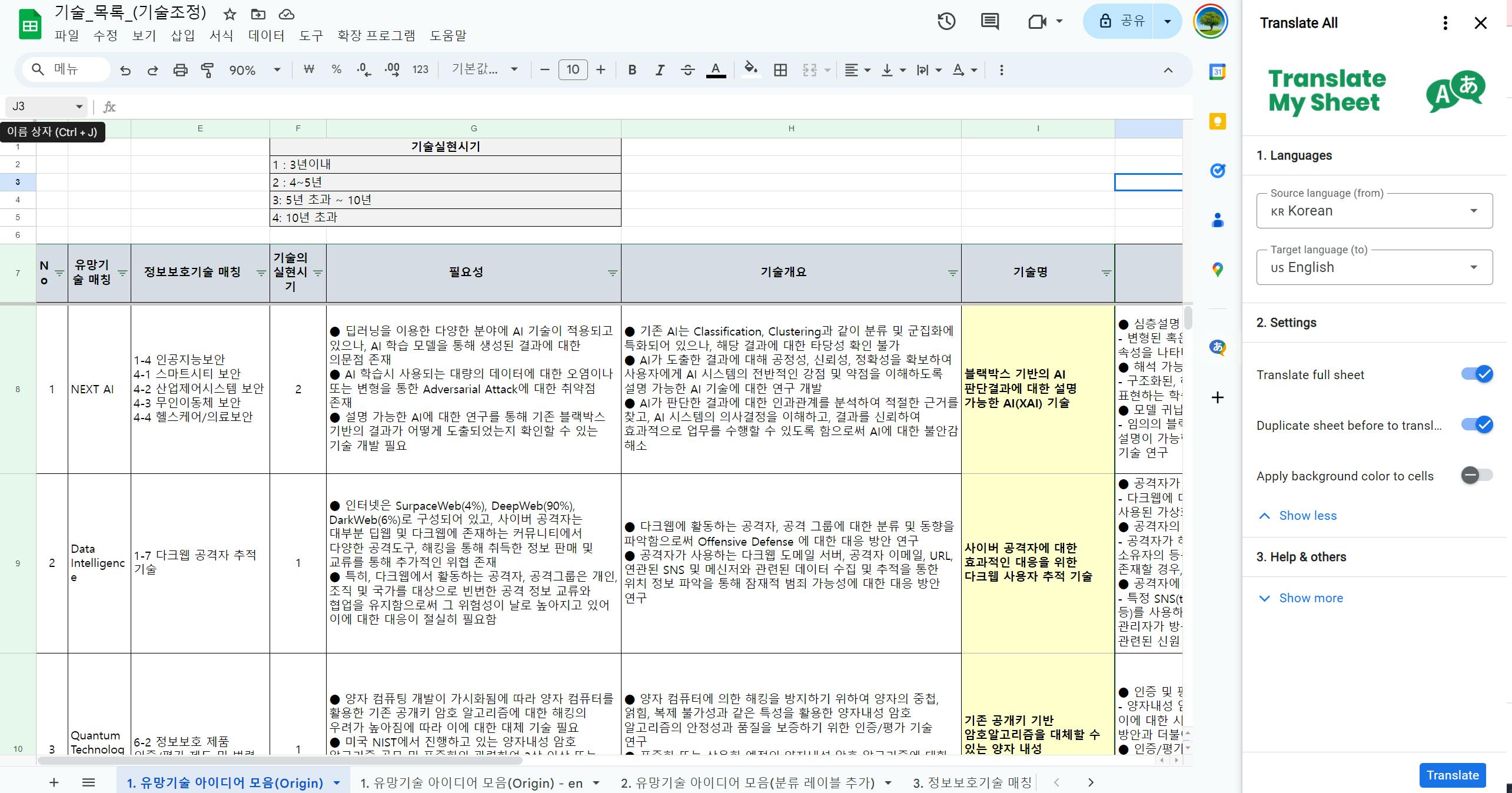Open Google Maps side panel icon

(x=1217, y=270)
